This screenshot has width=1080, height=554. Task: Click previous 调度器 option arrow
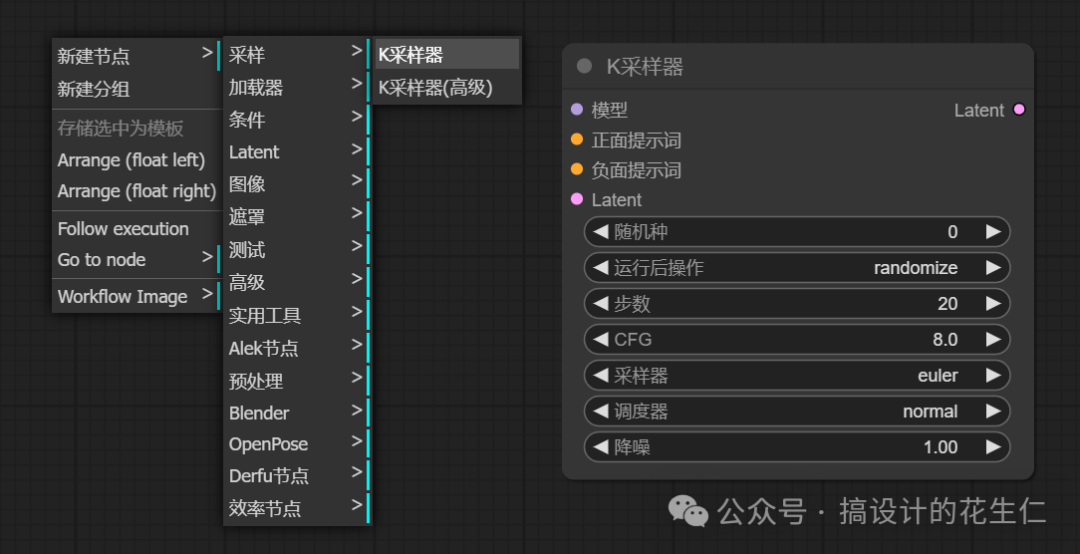(x=601, y=411)
